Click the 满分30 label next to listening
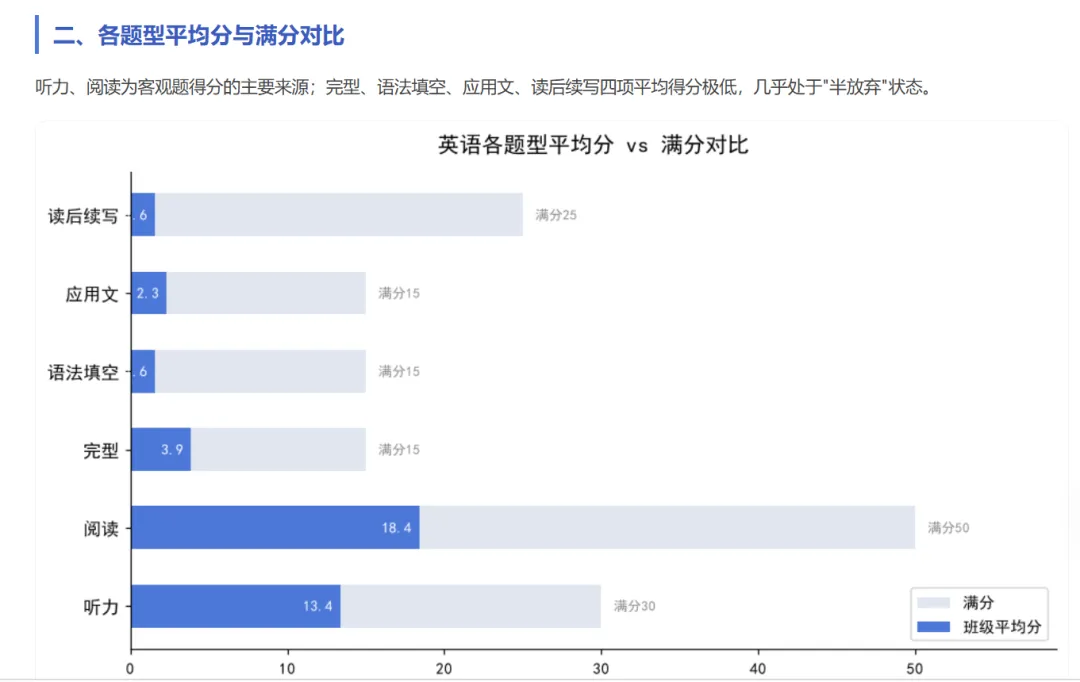 pyautogui.click(x=634, y=606)
